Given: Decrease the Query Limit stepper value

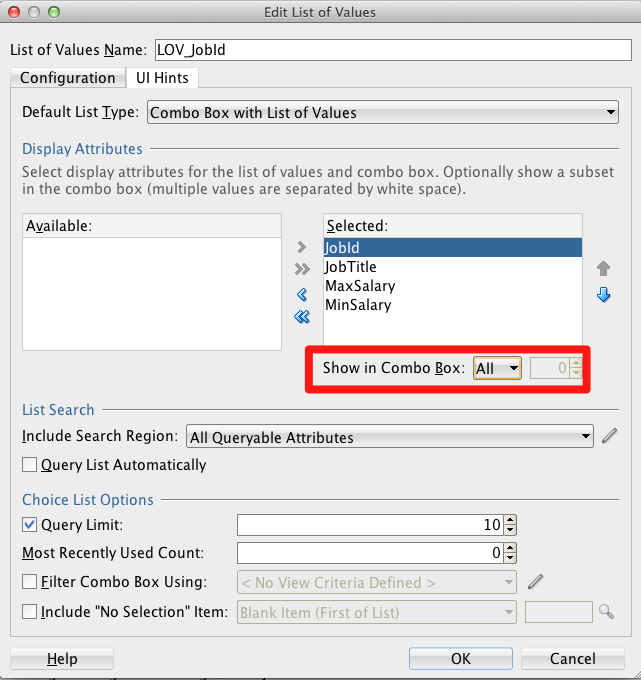Looking at the screenshot, I should (510, 530).
